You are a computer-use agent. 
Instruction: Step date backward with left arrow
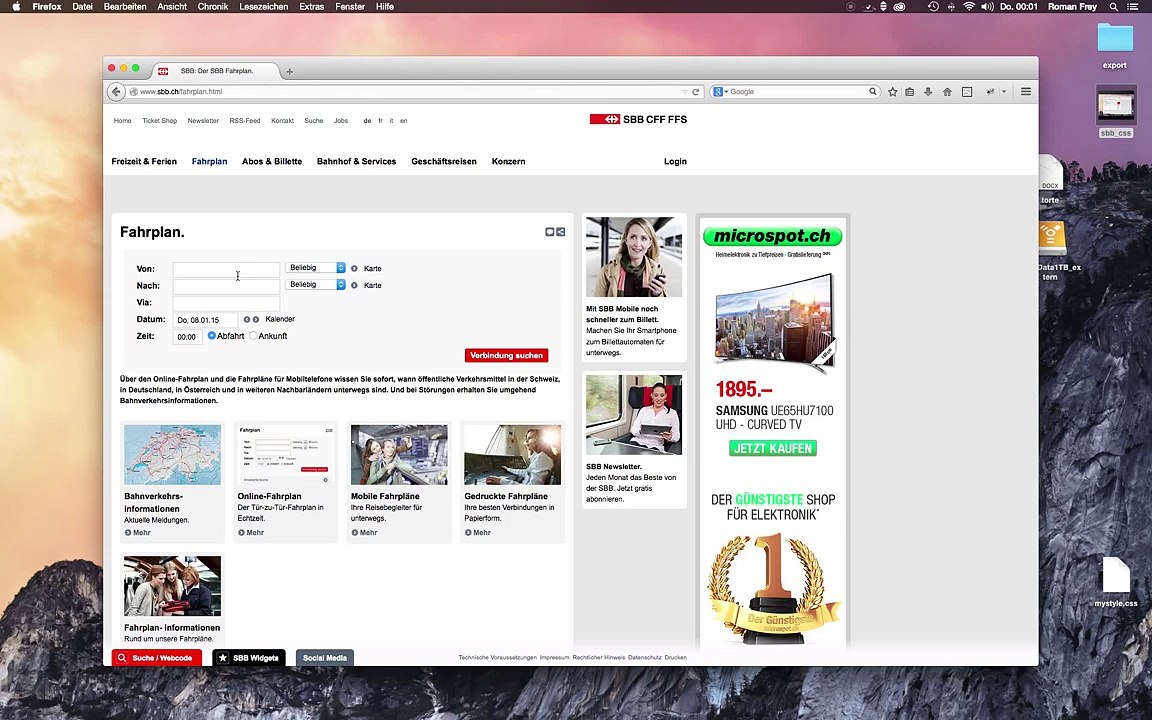click(247, 320)
